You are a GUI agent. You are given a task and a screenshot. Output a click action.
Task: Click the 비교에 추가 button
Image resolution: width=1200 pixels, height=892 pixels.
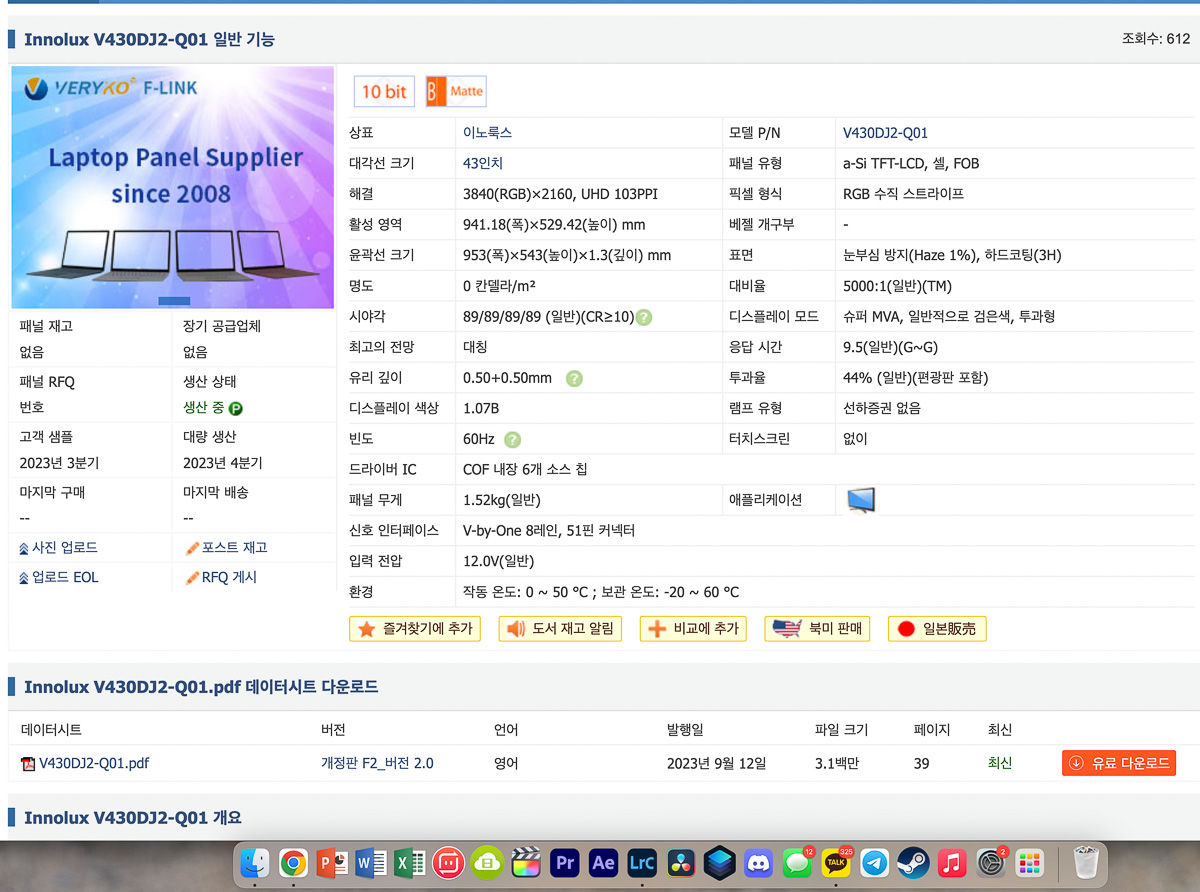(693, 629)
